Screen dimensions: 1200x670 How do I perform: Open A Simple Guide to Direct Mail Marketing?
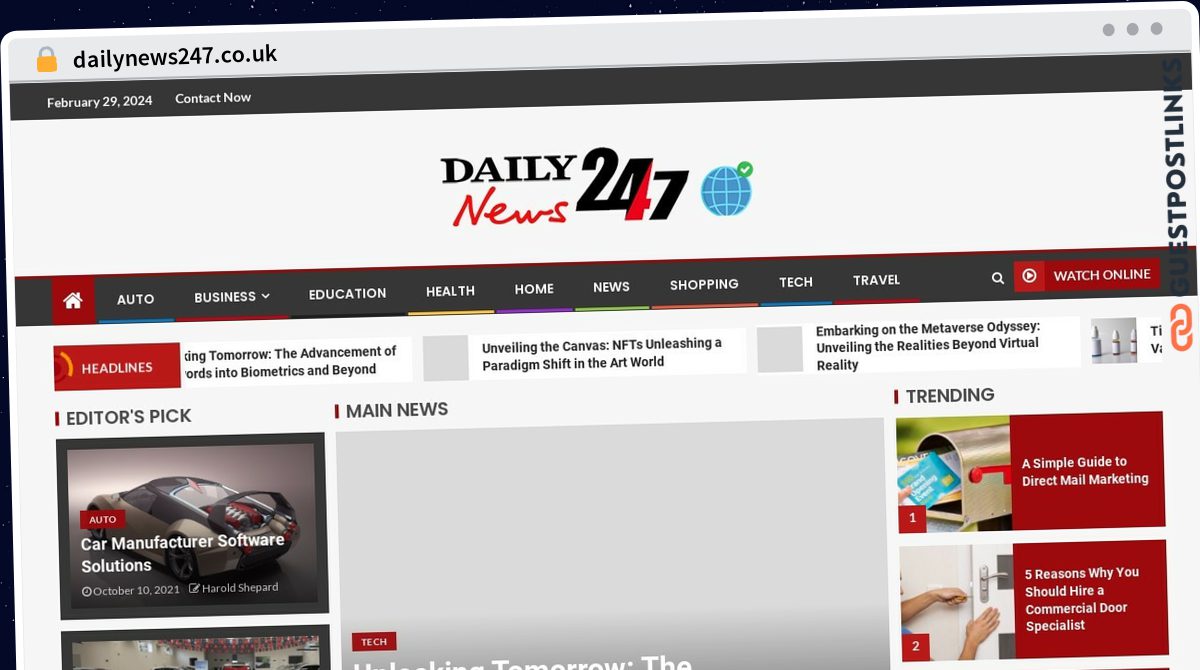(x=1085, y=471)
